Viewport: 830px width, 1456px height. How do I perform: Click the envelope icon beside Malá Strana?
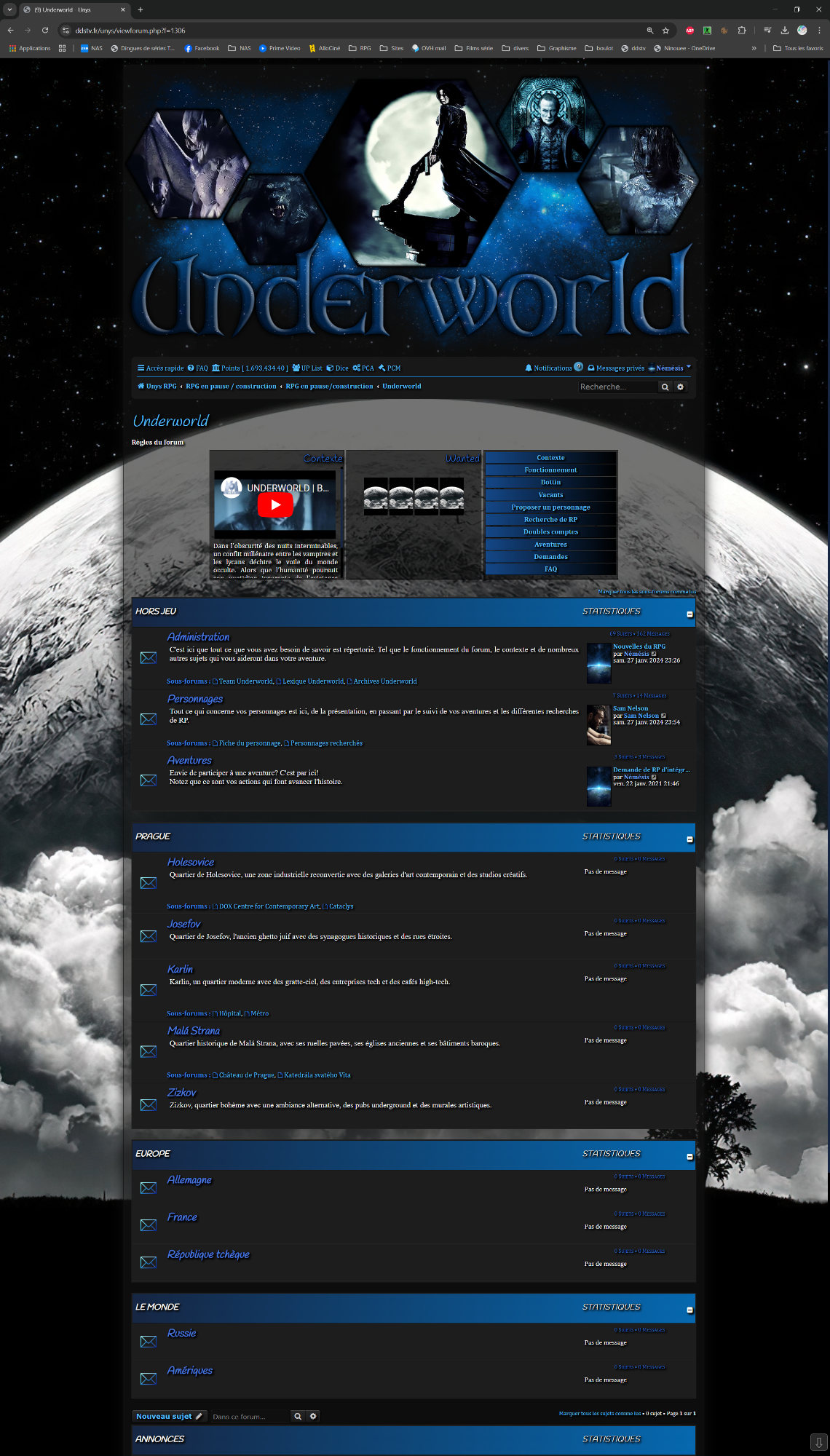click(x=149, y=1051)
